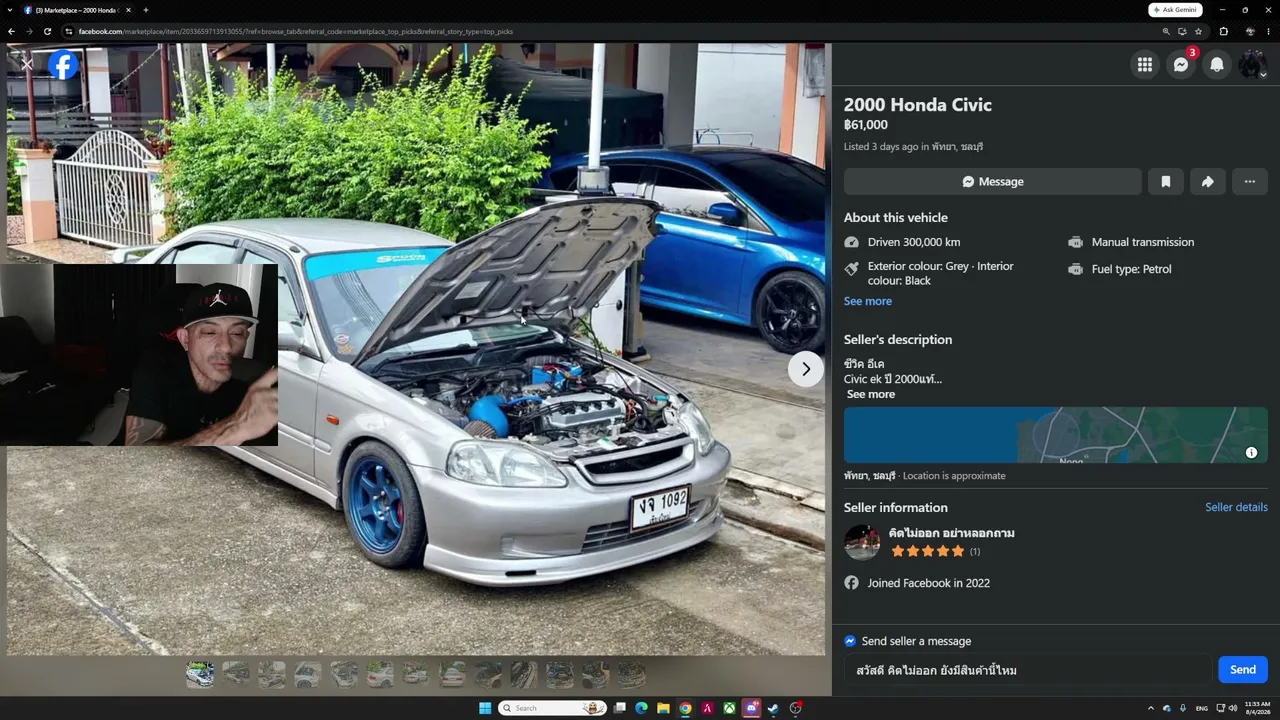Image resolution: width=1280 pixels, height=720 pixels.
Task: Switch the ENG input language
Action: pos(1202,708)
